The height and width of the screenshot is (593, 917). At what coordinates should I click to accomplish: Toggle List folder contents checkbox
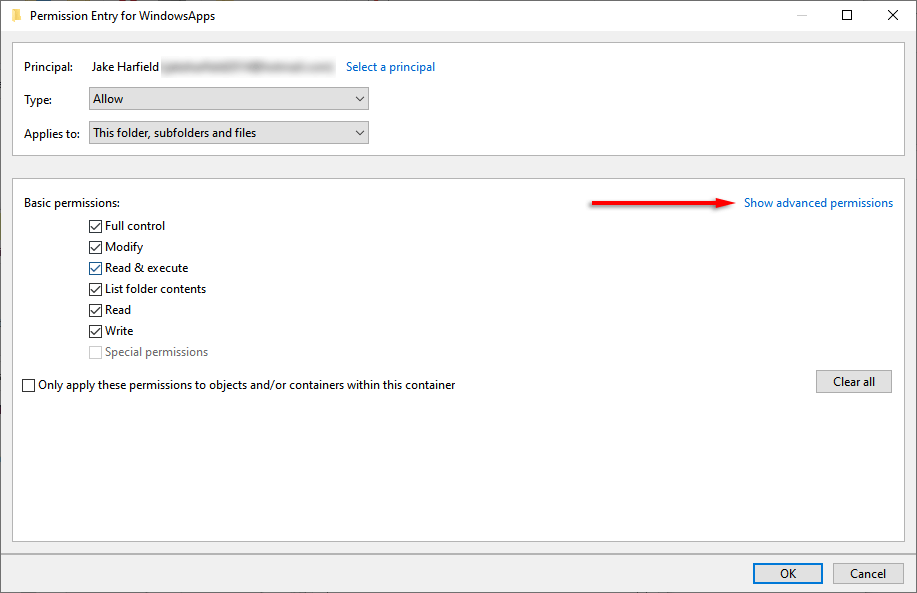pyautogui.click(x=95, y=289)
